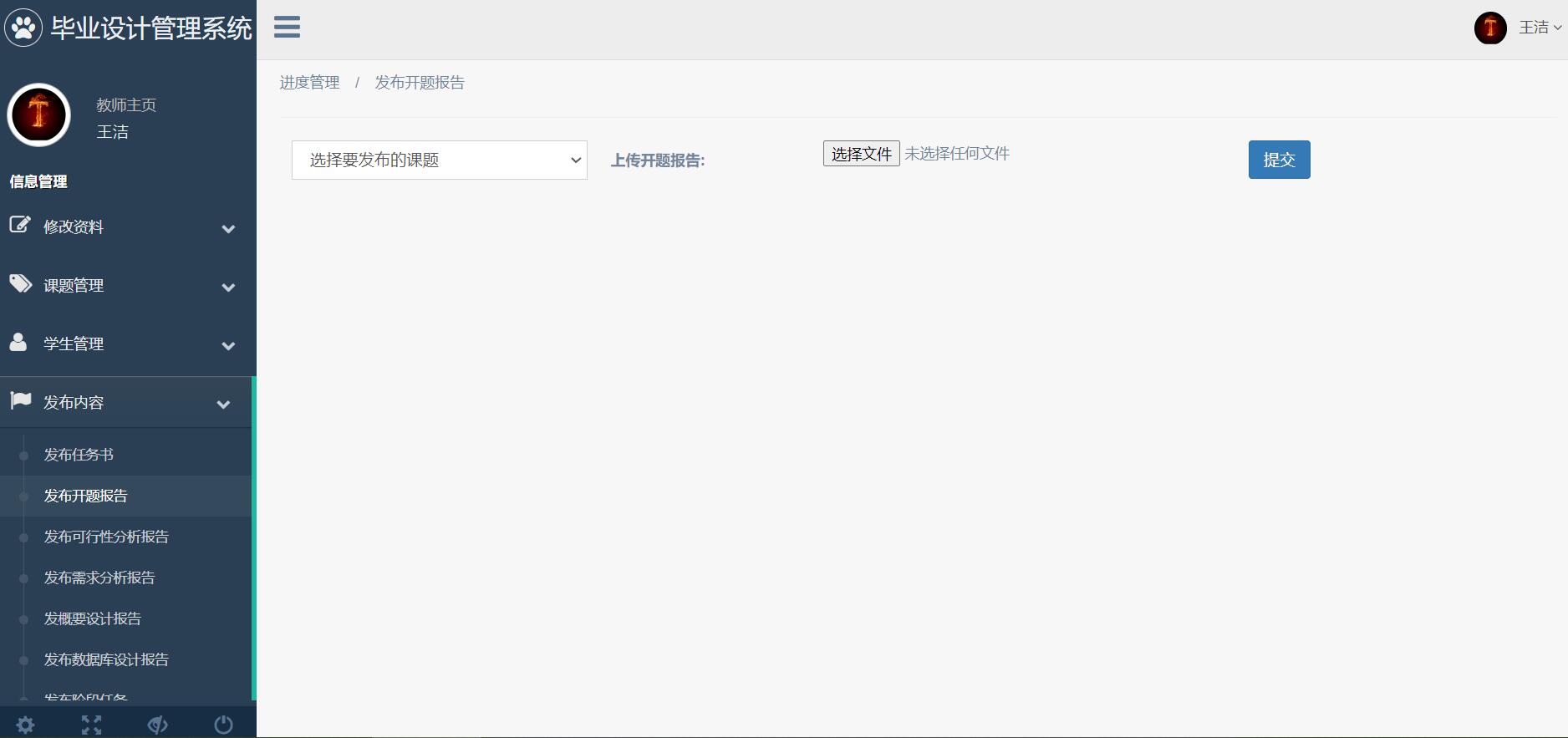
Task: Click the paw logo icon
Action: point(23,28)
